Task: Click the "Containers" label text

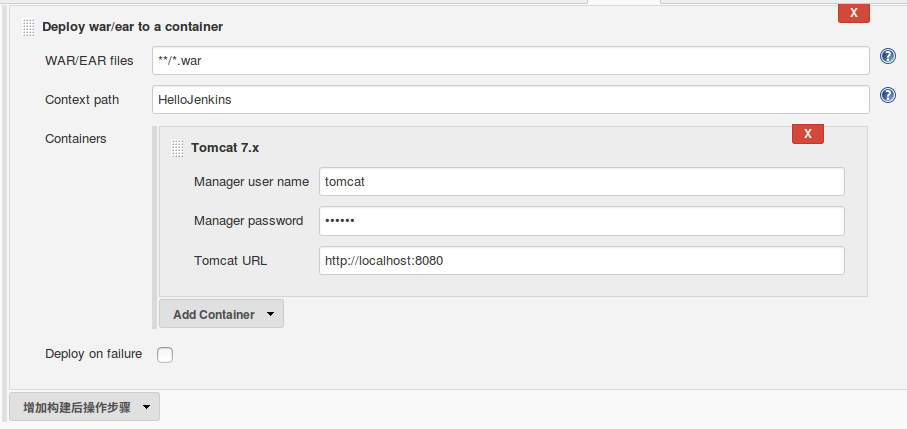Action: click(76, 139)
